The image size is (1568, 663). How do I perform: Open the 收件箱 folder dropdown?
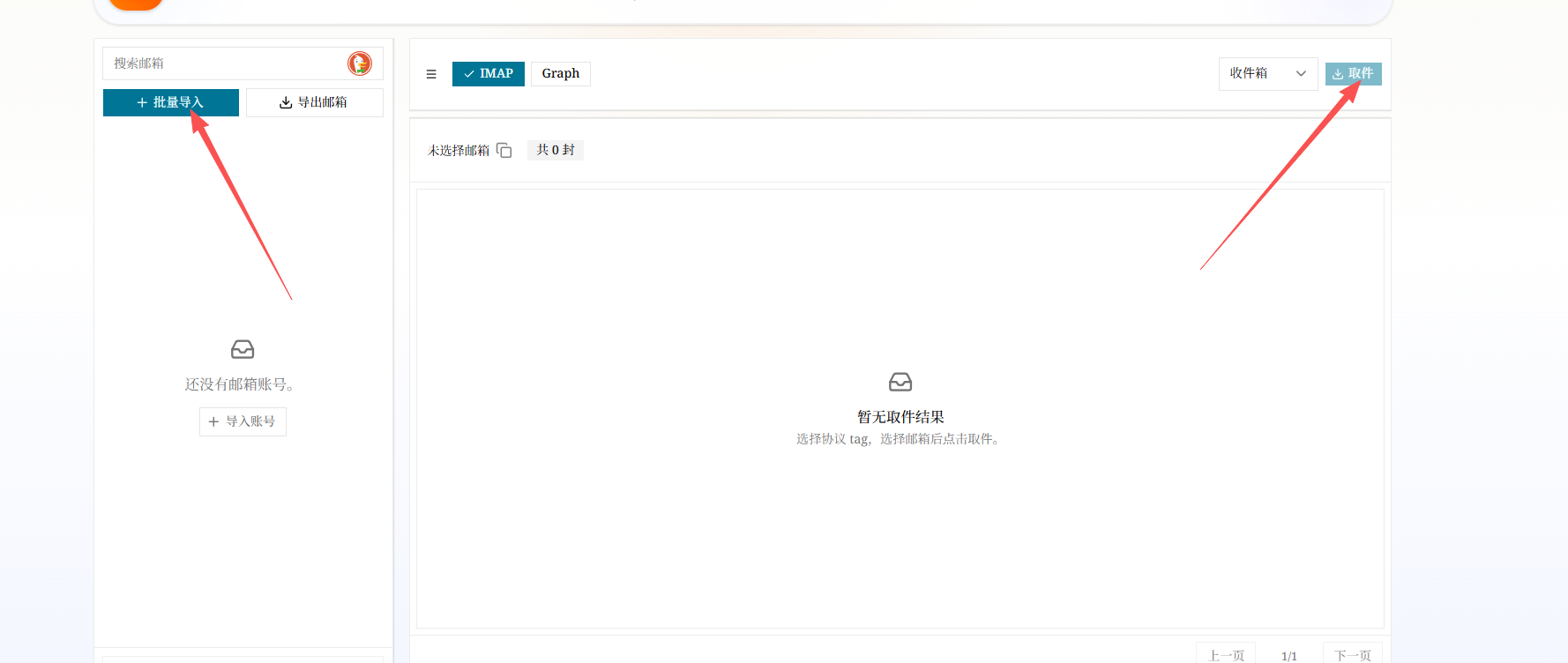point(1268,74)
